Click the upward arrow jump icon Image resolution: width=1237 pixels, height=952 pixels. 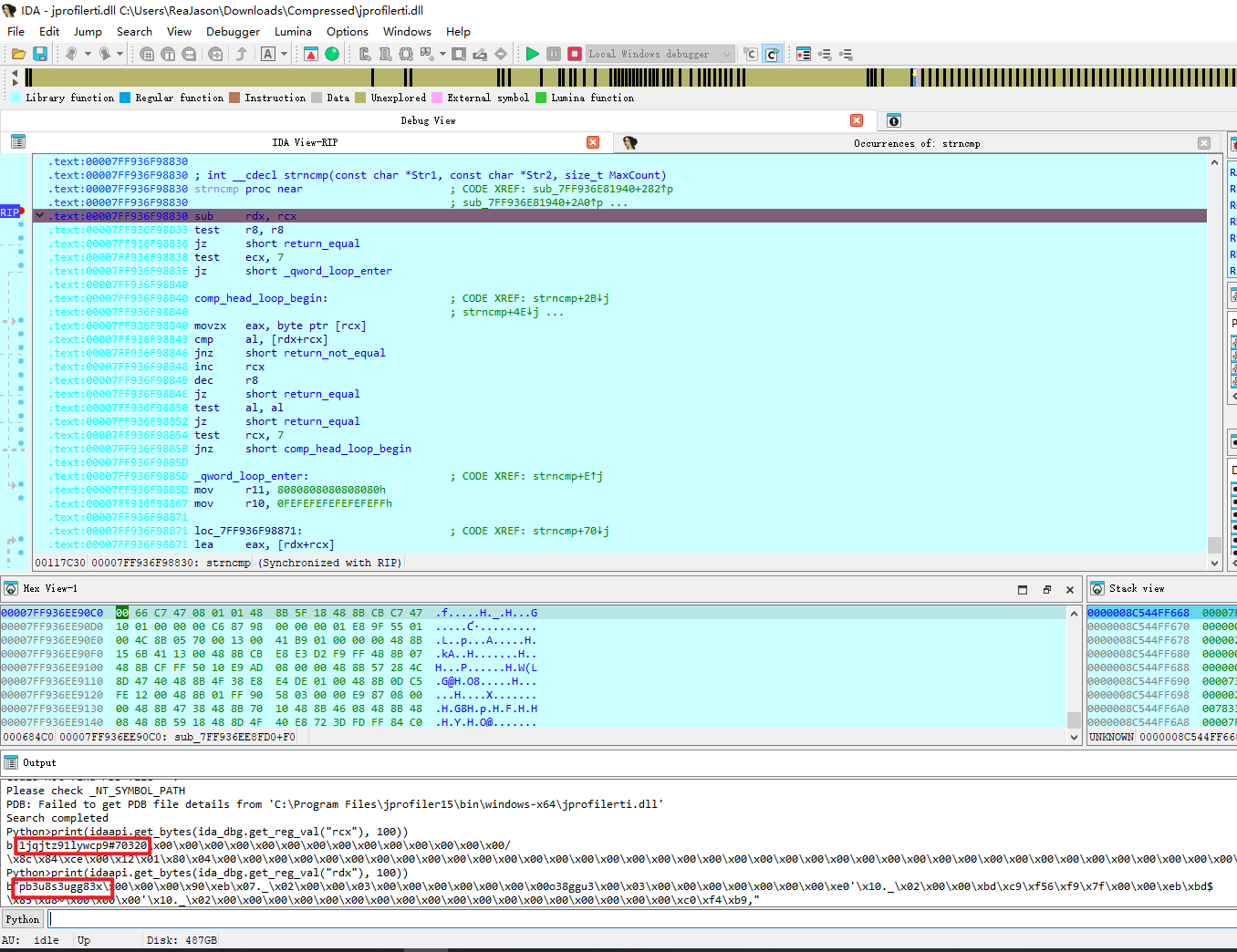tap(242, 54)
